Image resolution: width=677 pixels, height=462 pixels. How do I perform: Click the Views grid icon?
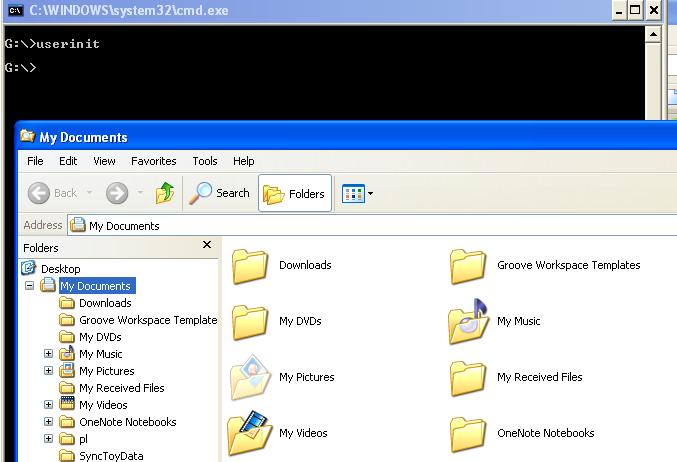point(353,193)
